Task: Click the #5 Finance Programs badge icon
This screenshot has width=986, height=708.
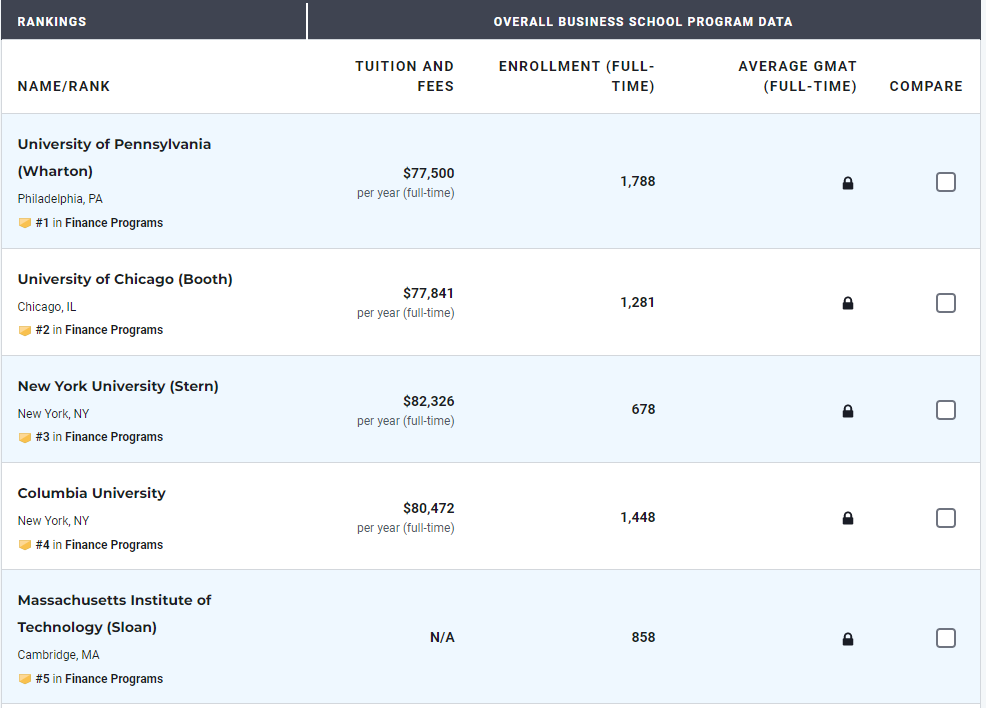Action: pyautogui.click(x=25, y=679)
